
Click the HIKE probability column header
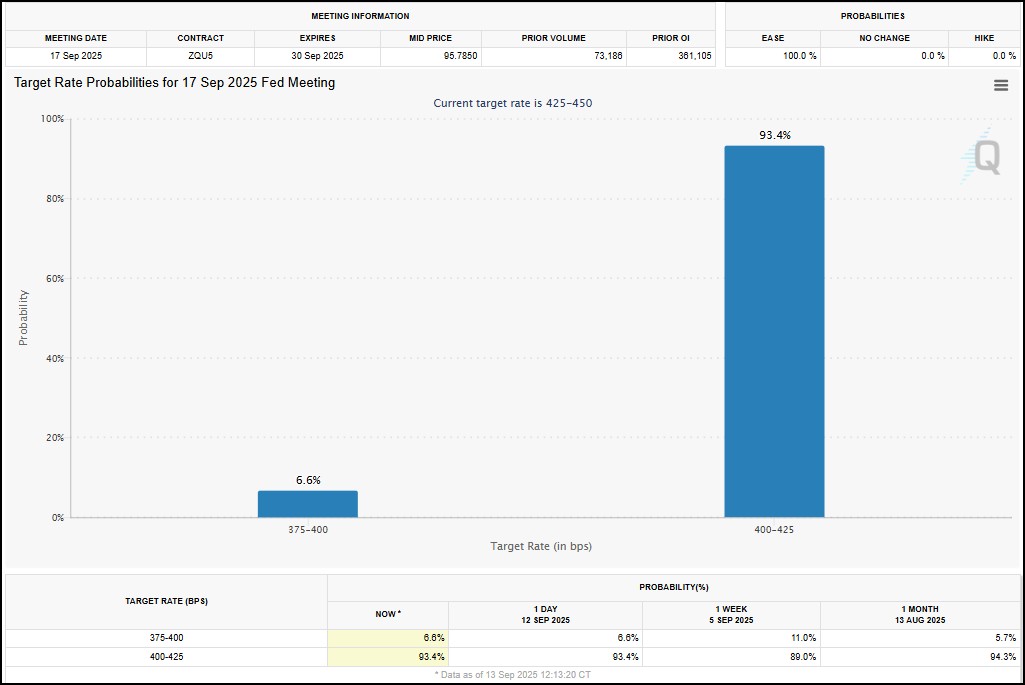tap(984, 38)
